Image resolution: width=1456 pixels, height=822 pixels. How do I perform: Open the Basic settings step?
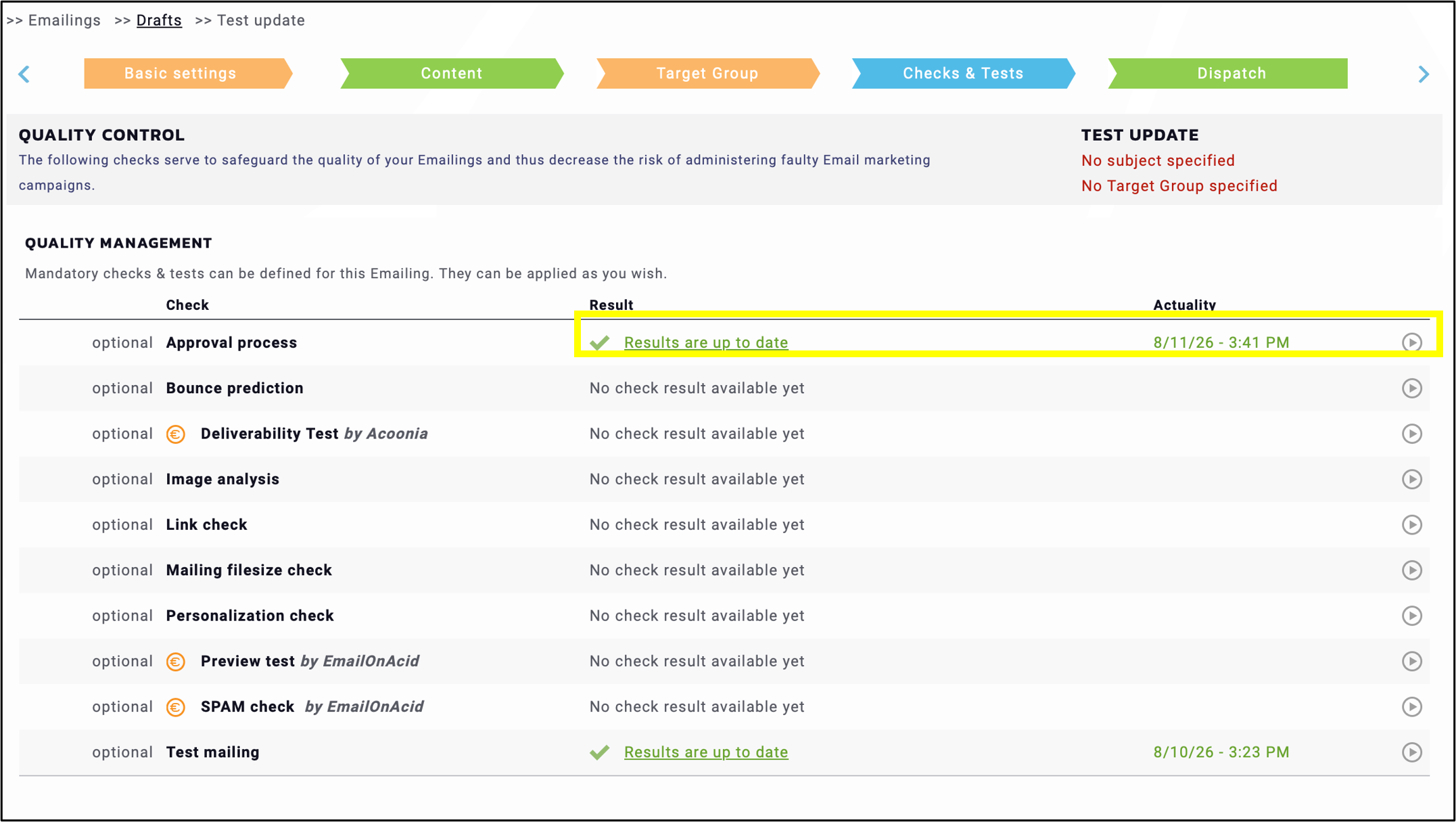188,73
